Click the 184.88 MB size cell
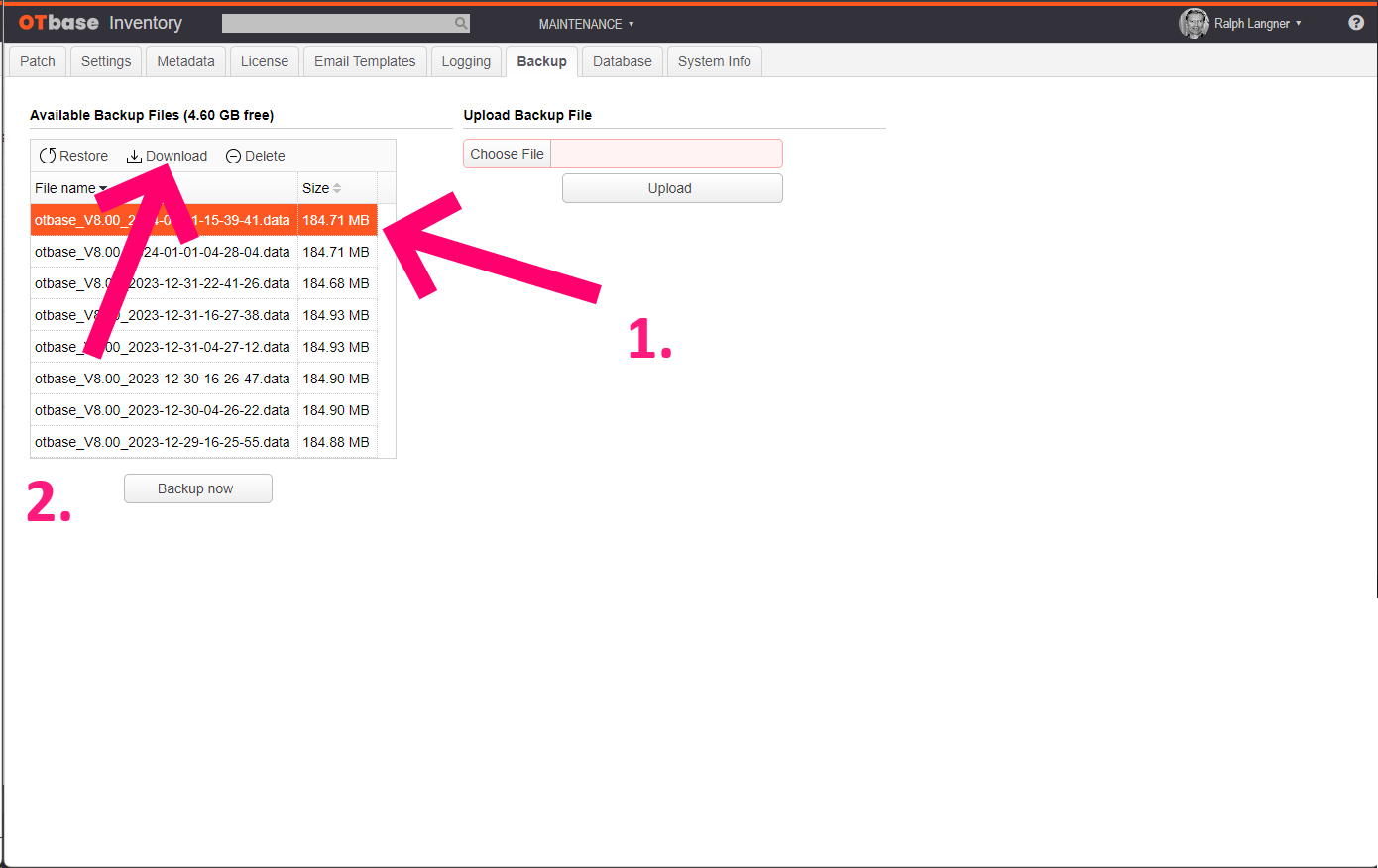 coord(337,442)
